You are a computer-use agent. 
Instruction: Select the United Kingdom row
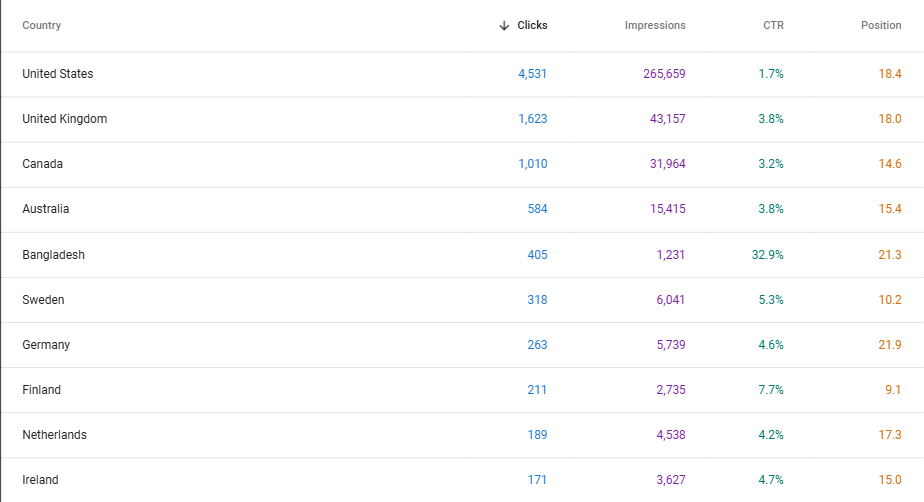[x=65, y=119]
